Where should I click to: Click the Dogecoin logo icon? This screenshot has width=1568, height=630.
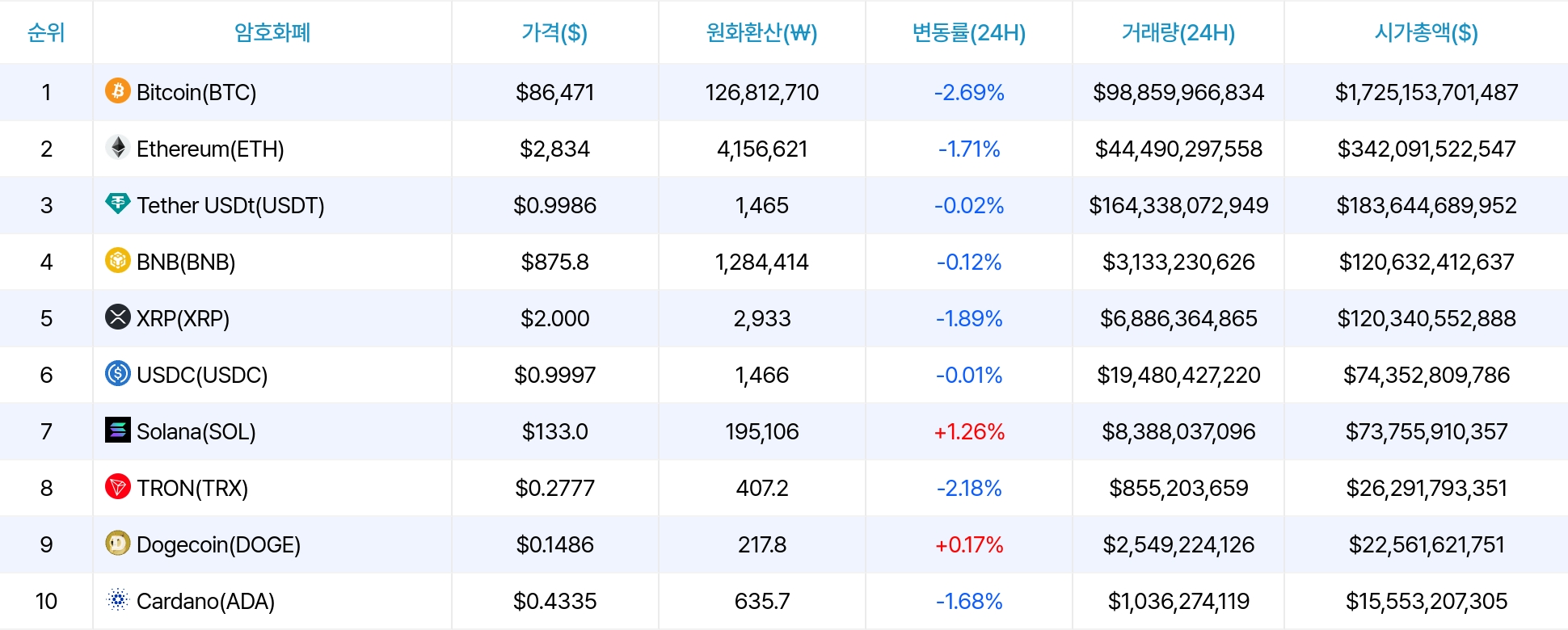tap(118, 543)
